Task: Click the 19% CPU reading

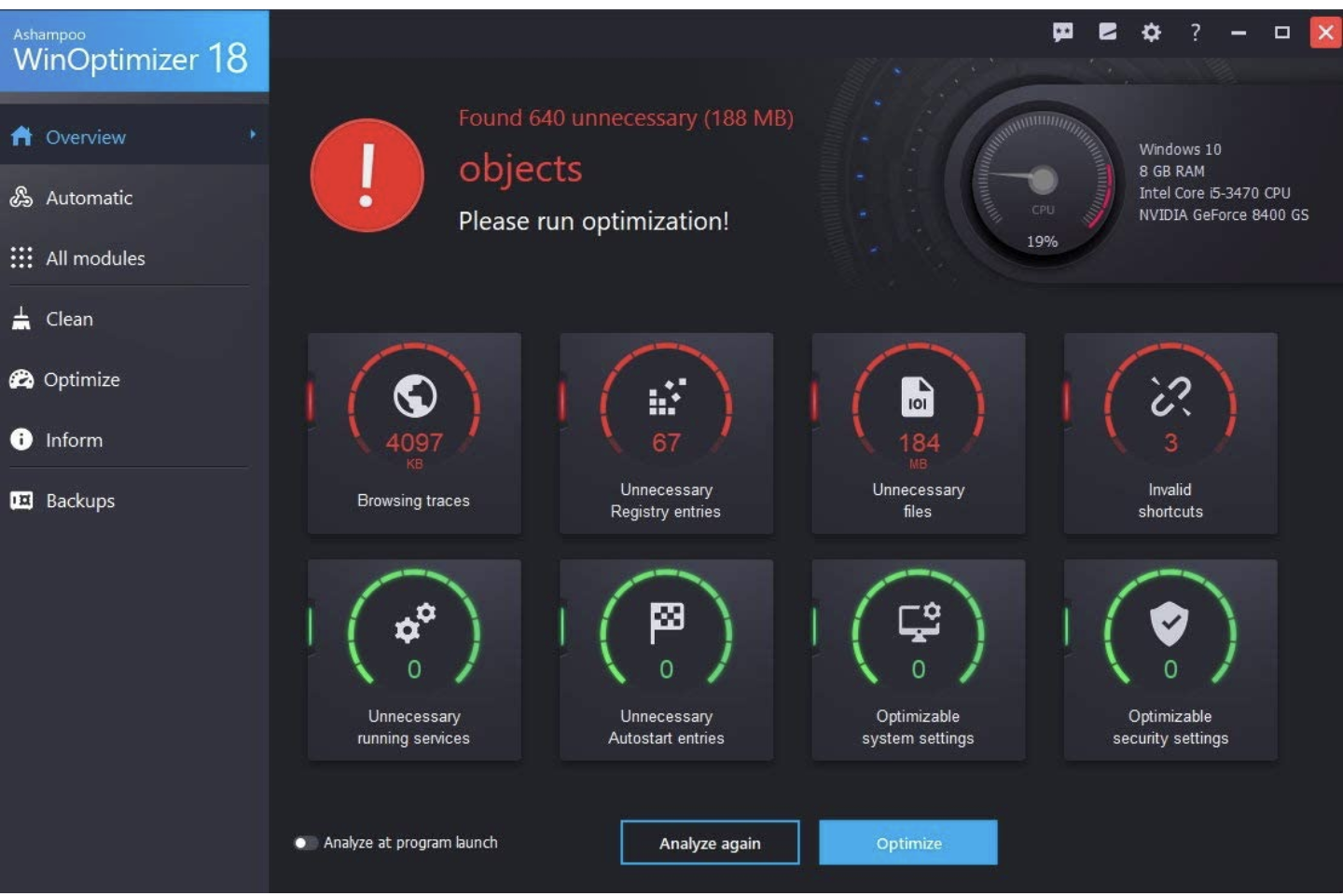Action: tap(1043, 241)
